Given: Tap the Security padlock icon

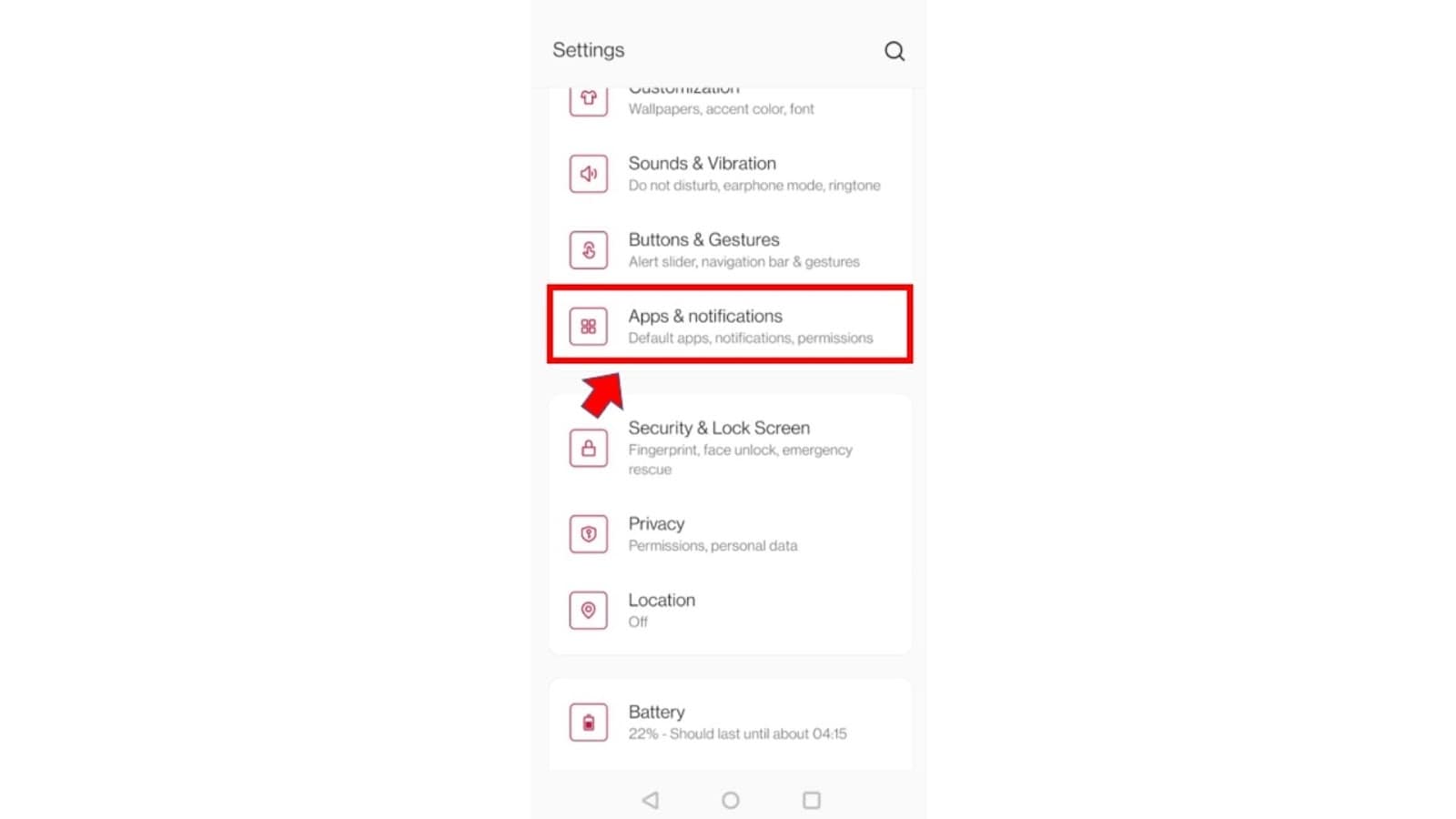Looking at the screenshot, I should pos(589,449).
